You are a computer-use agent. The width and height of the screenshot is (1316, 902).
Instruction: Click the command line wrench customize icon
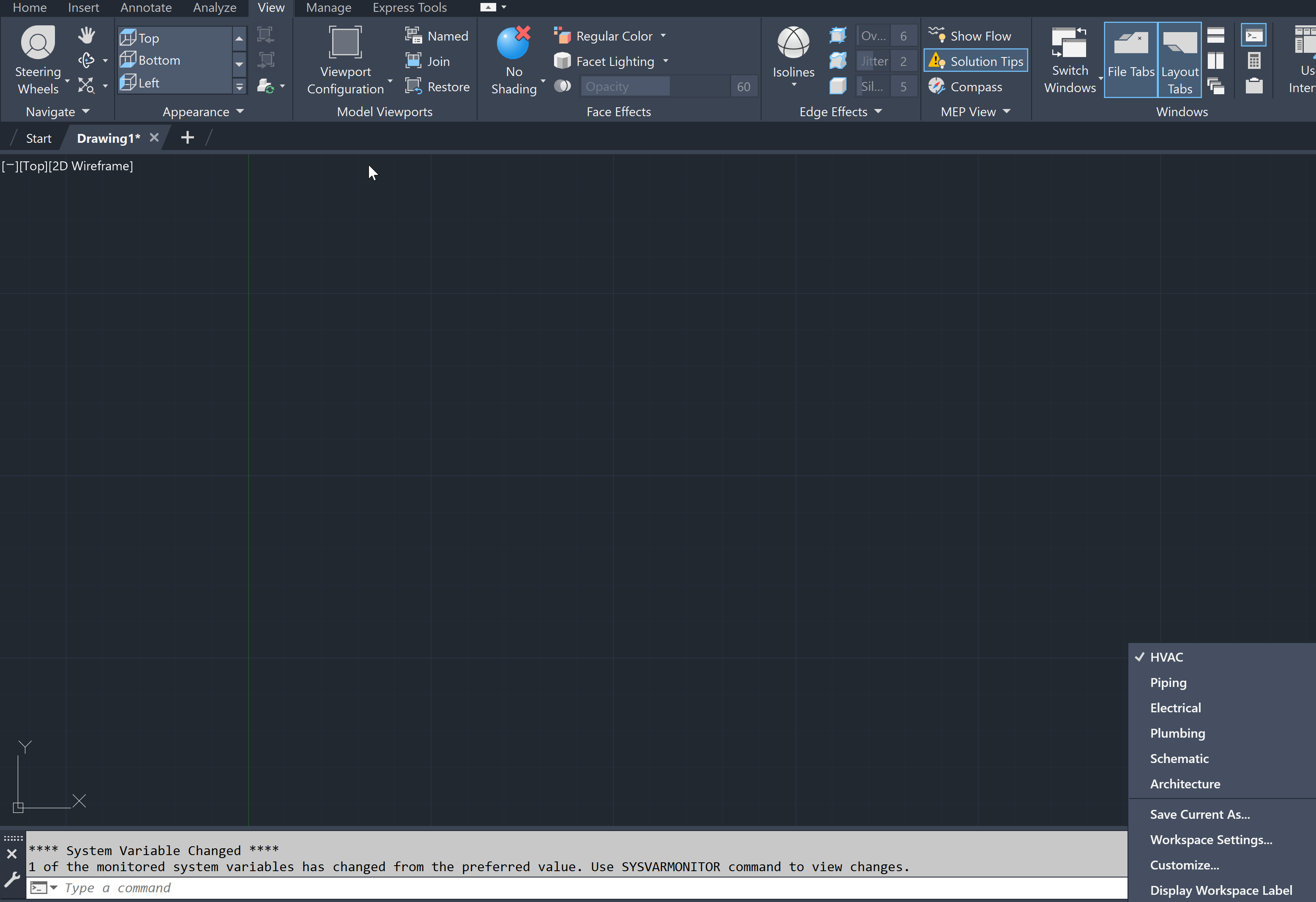point(12,879)
